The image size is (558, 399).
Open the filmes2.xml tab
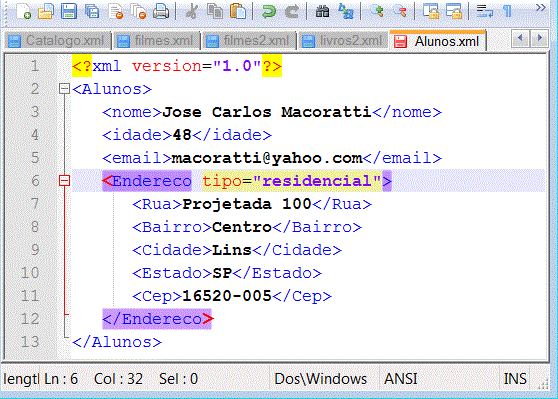pos(249,41)
